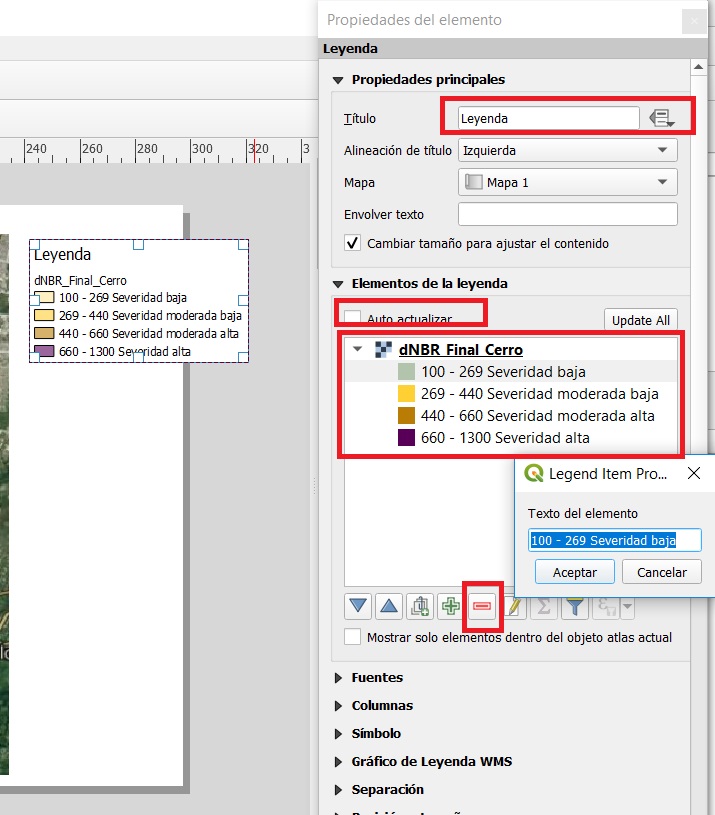
Task: Remove selected legend item with red minus
Action: (x=482, y=606)
